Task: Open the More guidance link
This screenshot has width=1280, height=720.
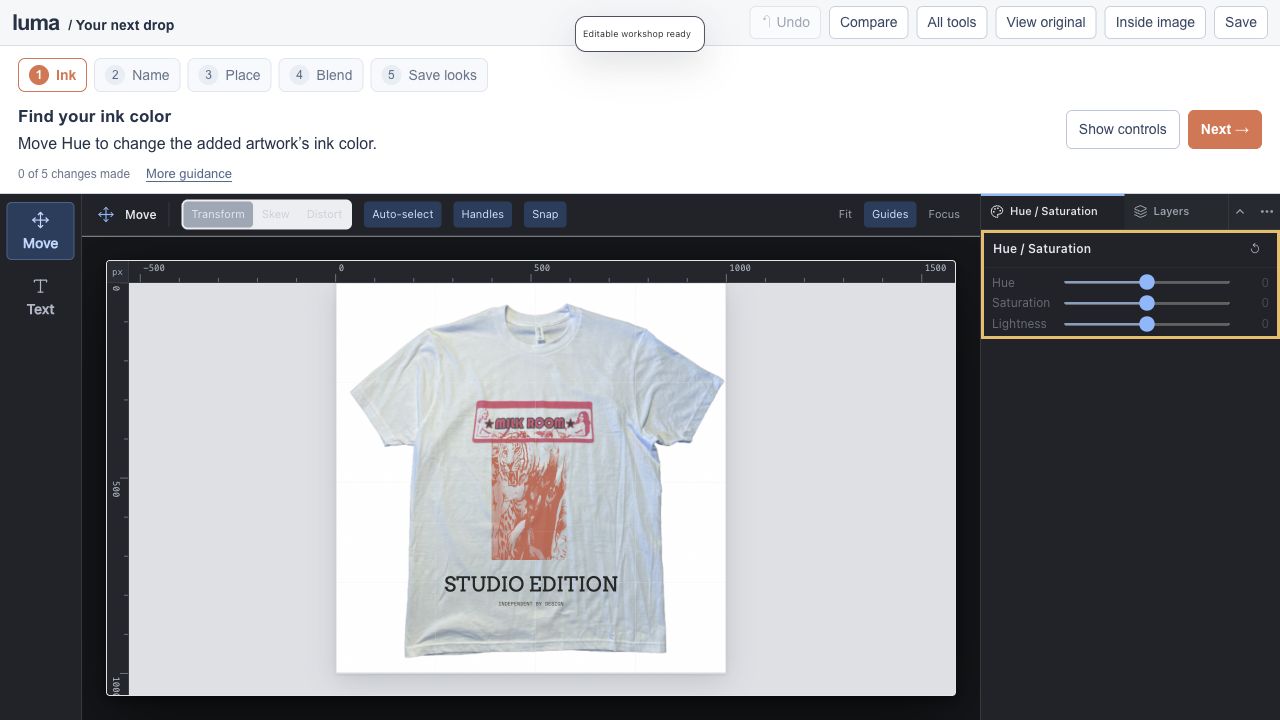Action: tap(189, 174)
